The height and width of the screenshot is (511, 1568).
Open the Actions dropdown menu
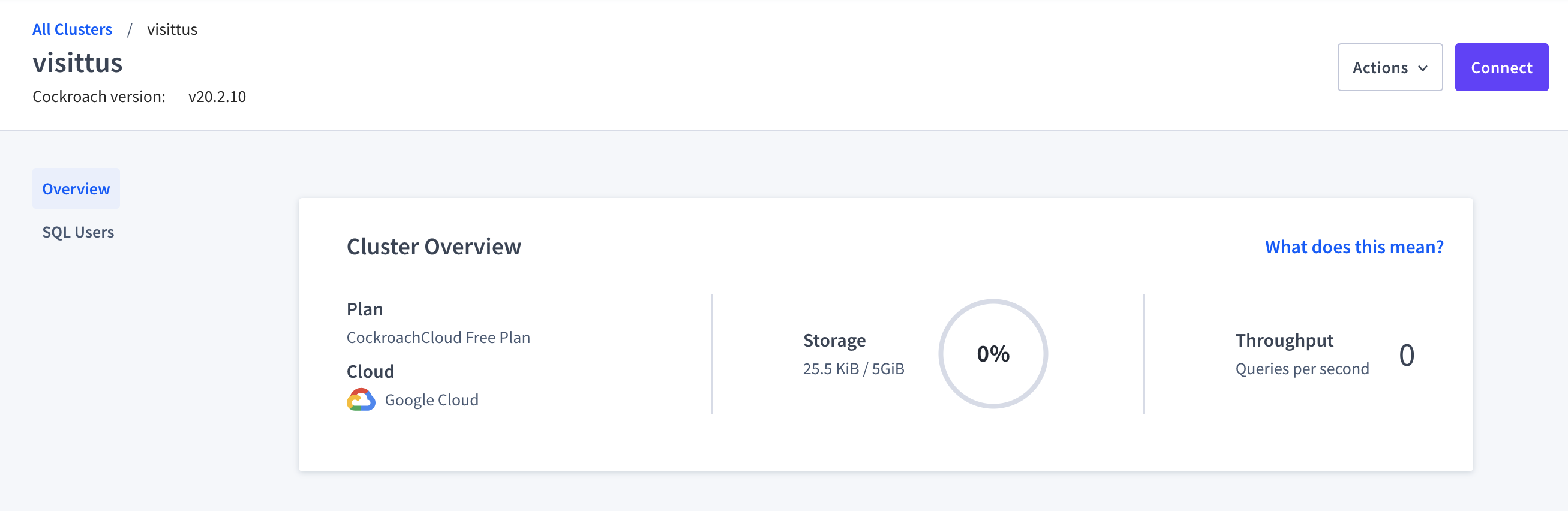pyautogui.click(x=1389, y=68)
